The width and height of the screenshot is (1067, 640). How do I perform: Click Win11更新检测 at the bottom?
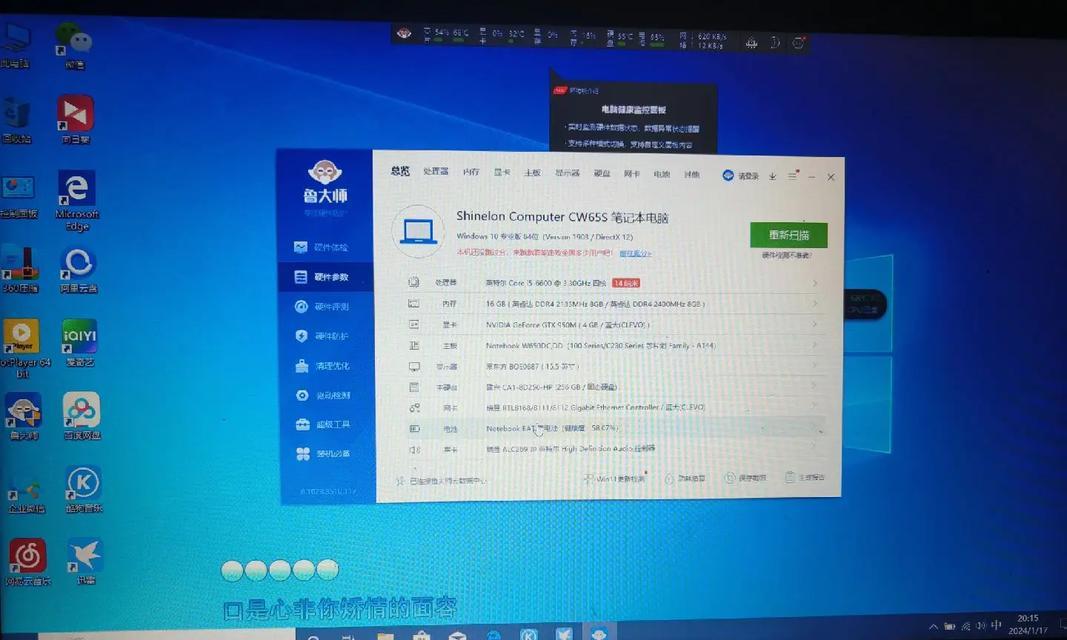(x=614, y=479)
